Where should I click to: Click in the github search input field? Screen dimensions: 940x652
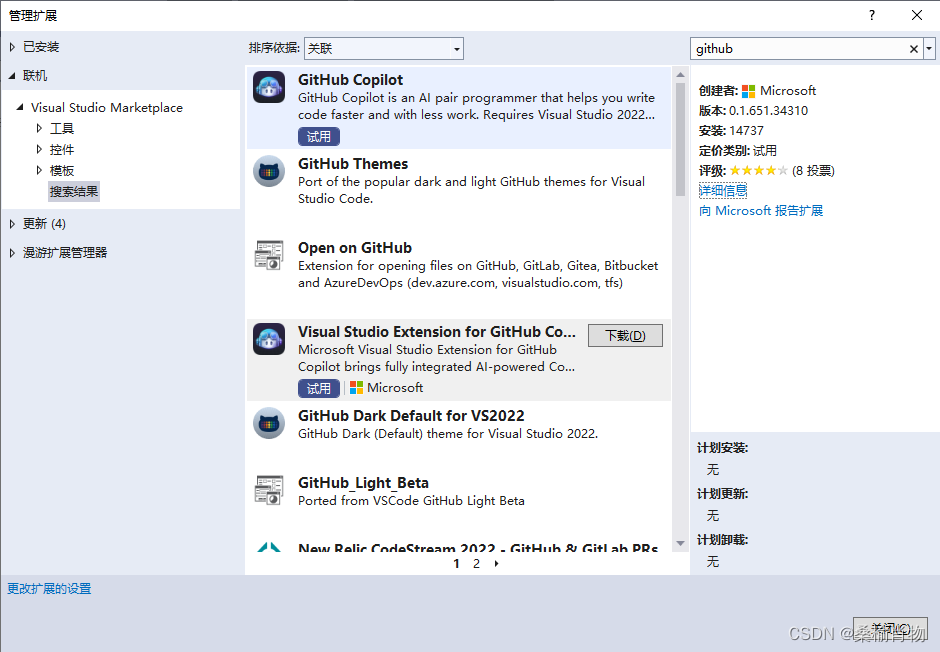tap(800, 49)
